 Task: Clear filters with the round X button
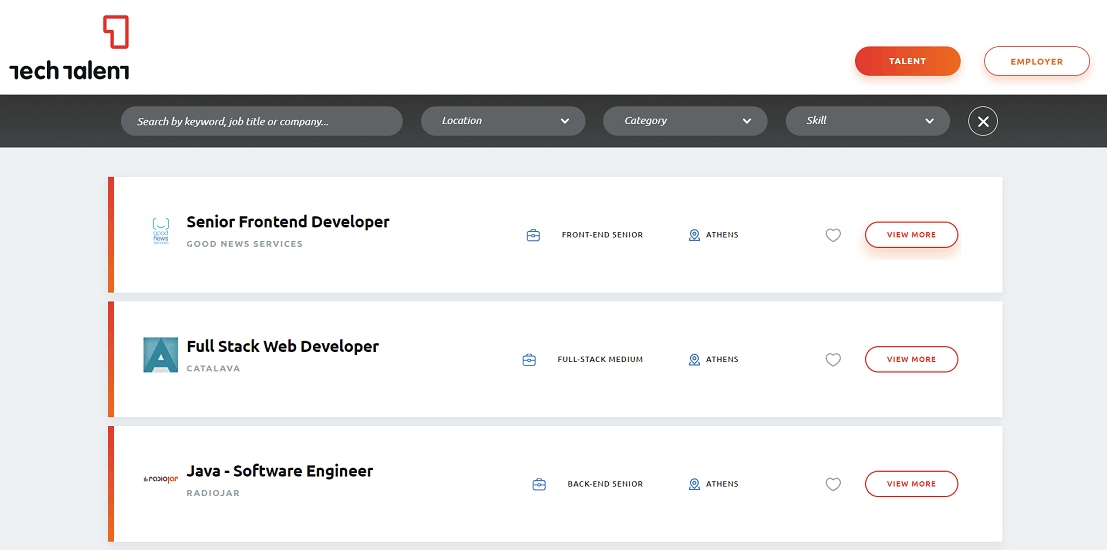[x=983, y=121]
